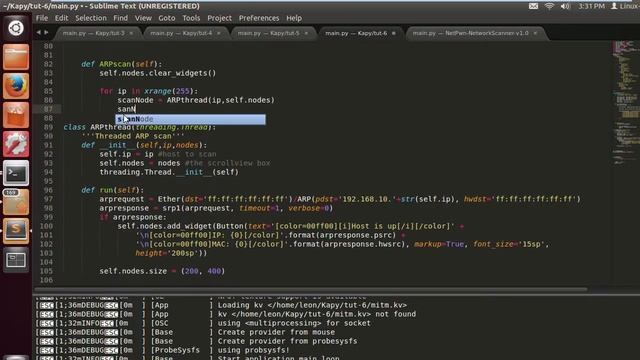Open the Ubuntu Dash home icon
This screenshot has height=360, width=640.
click(16, 28)
